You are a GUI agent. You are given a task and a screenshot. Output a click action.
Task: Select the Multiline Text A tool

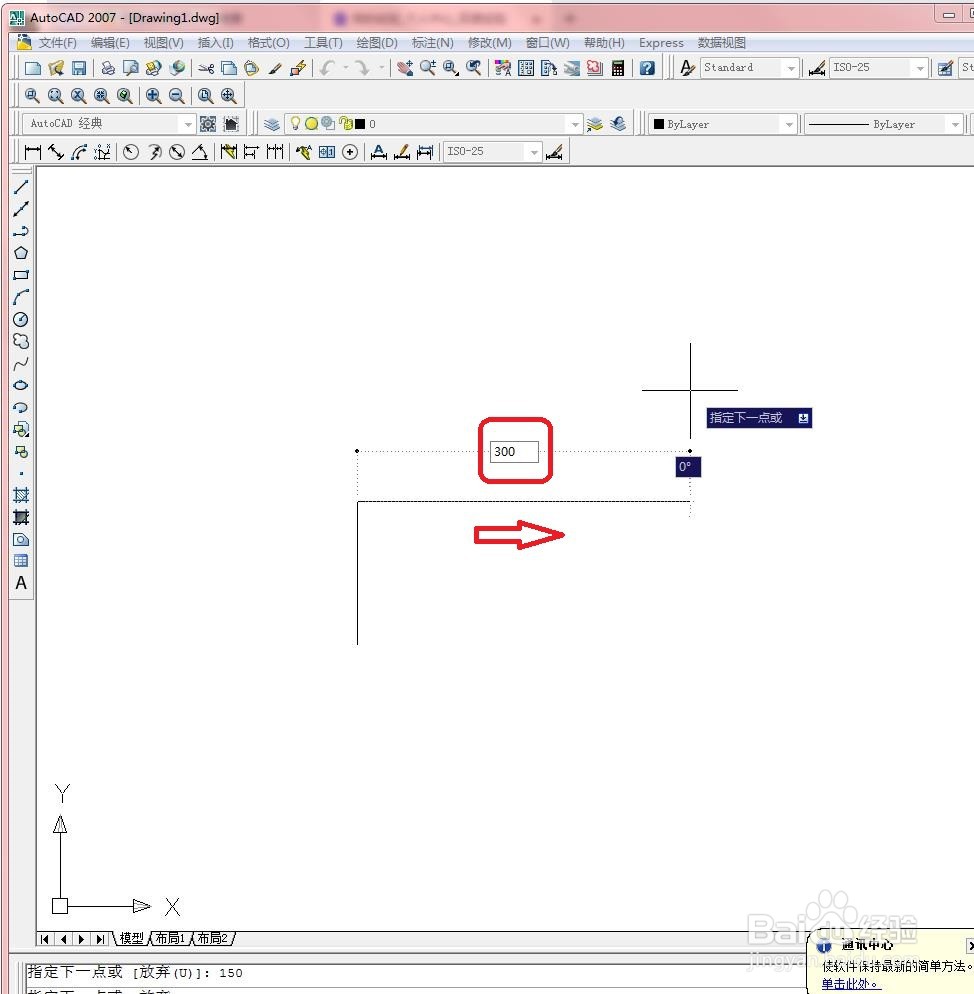(21, 583)
